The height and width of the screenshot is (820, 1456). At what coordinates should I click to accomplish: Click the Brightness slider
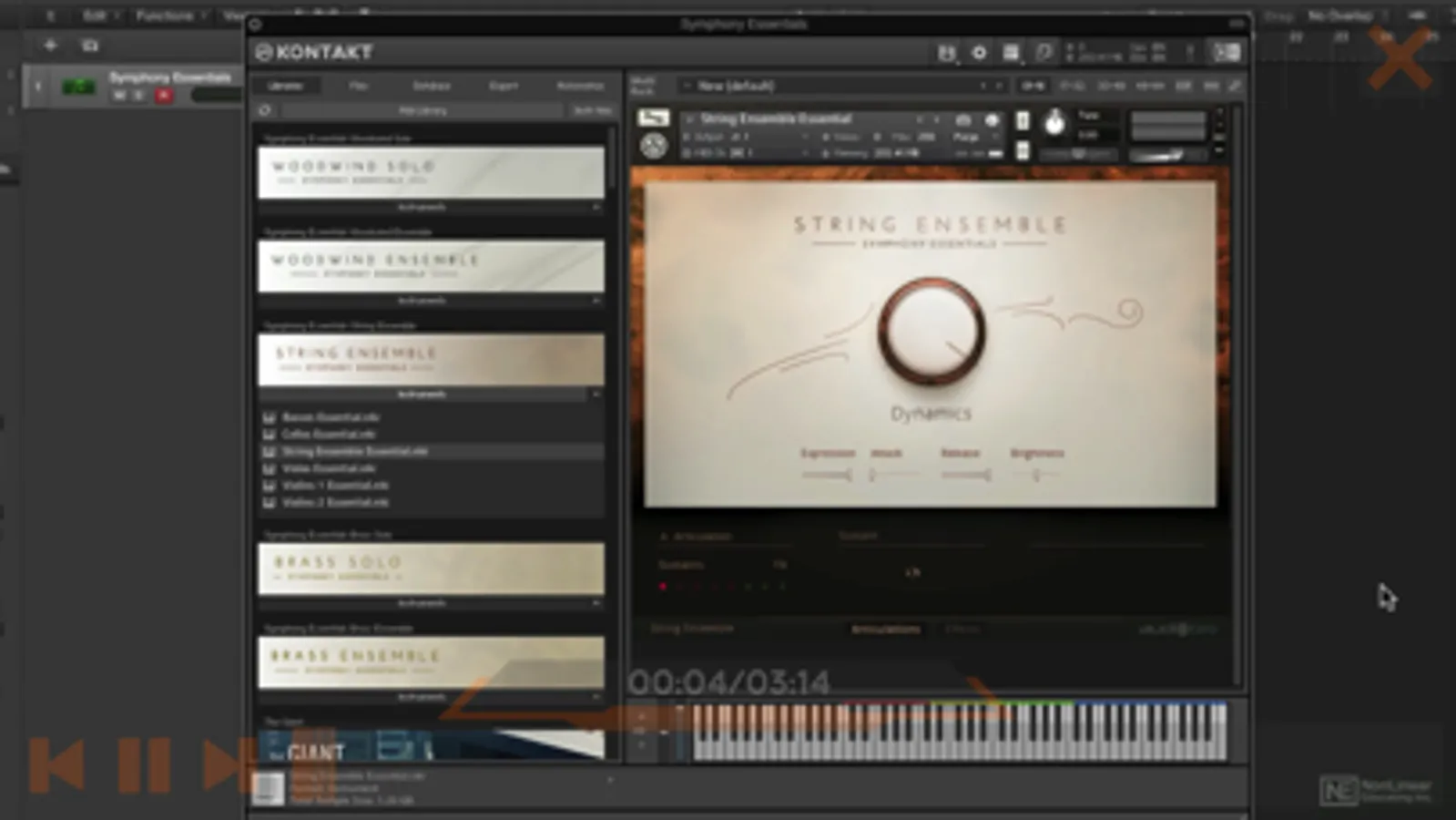coord(1037,475)
